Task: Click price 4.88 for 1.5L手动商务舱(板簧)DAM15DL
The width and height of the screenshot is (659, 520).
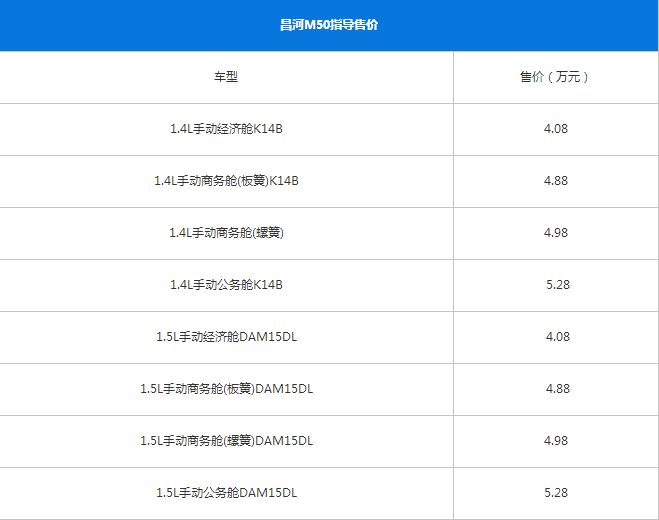Action: [558, 389]
